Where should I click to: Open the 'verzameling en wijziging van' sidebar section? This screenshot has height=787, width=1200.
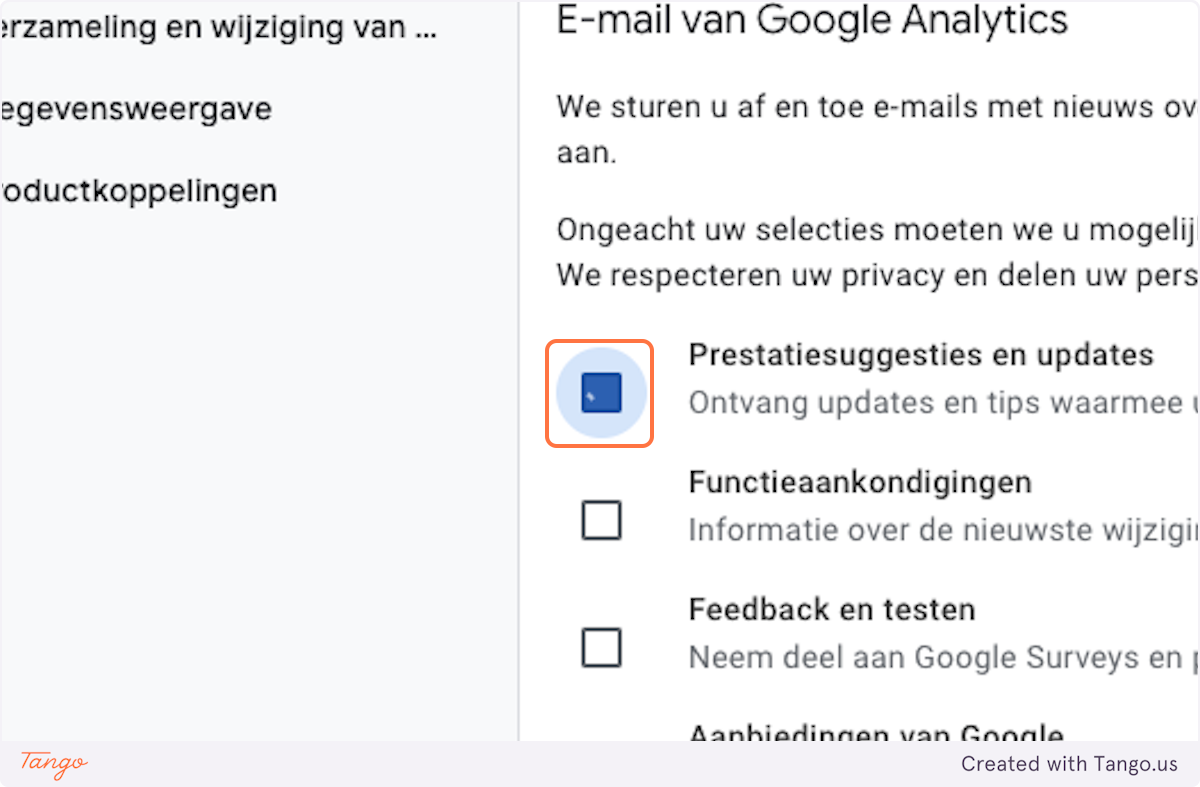[218, 27]
